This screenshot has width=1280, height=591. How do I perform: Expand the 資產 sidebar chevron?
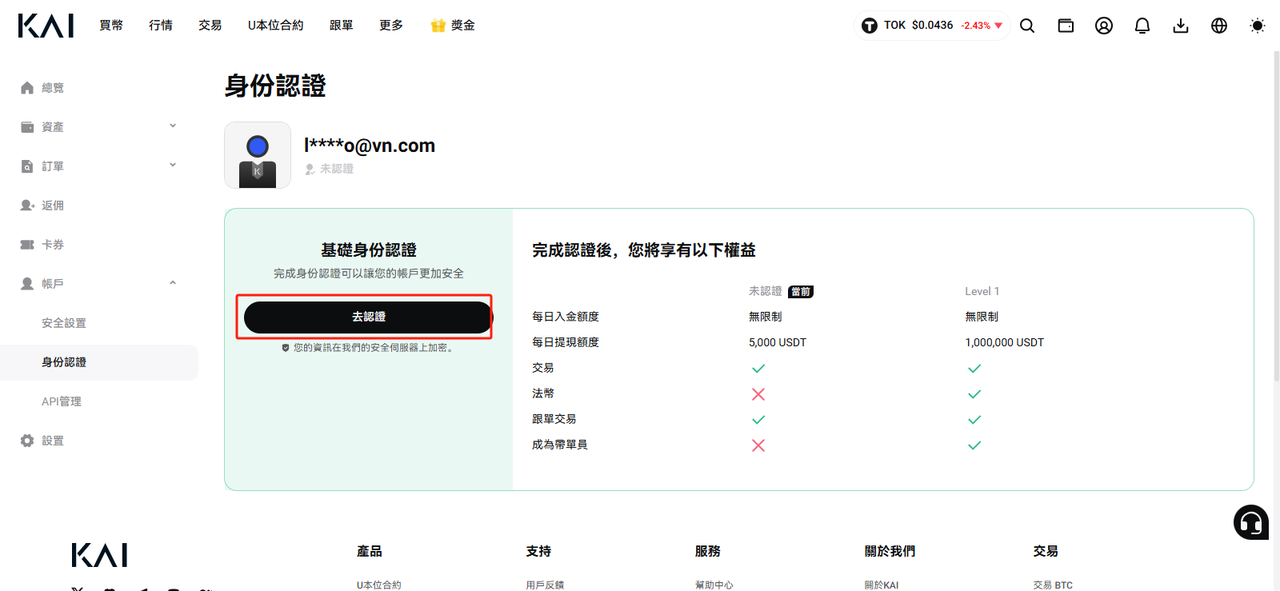coord(173,126)
